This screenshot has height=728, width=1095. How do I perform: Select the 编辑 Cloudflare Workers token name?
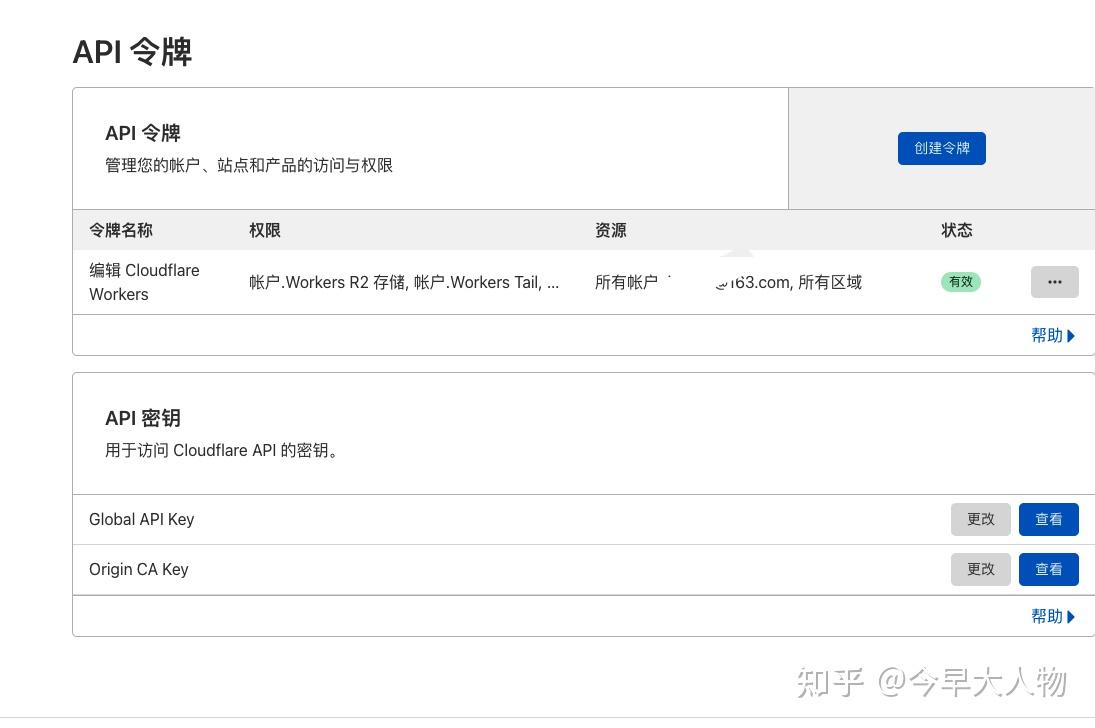[x=144, y=282]
